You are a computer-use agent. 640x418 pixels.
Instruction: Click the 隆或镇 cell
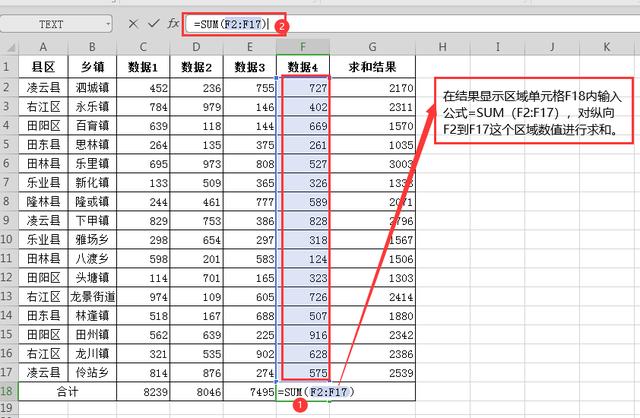pyautogui.click(x=92, y=202)
